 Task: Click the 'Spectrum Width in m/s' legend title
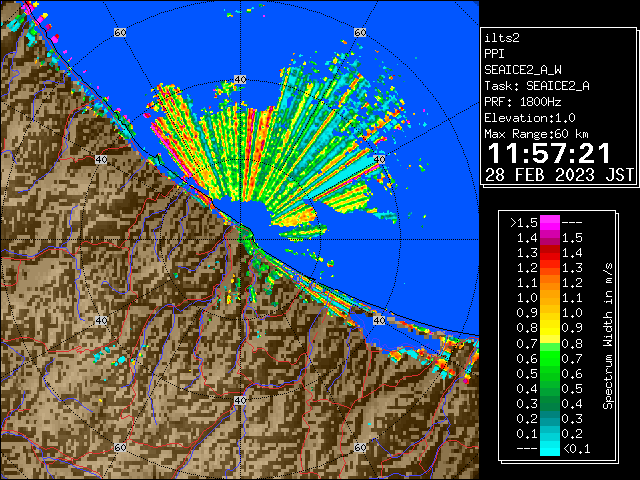[x=608, y=336]
